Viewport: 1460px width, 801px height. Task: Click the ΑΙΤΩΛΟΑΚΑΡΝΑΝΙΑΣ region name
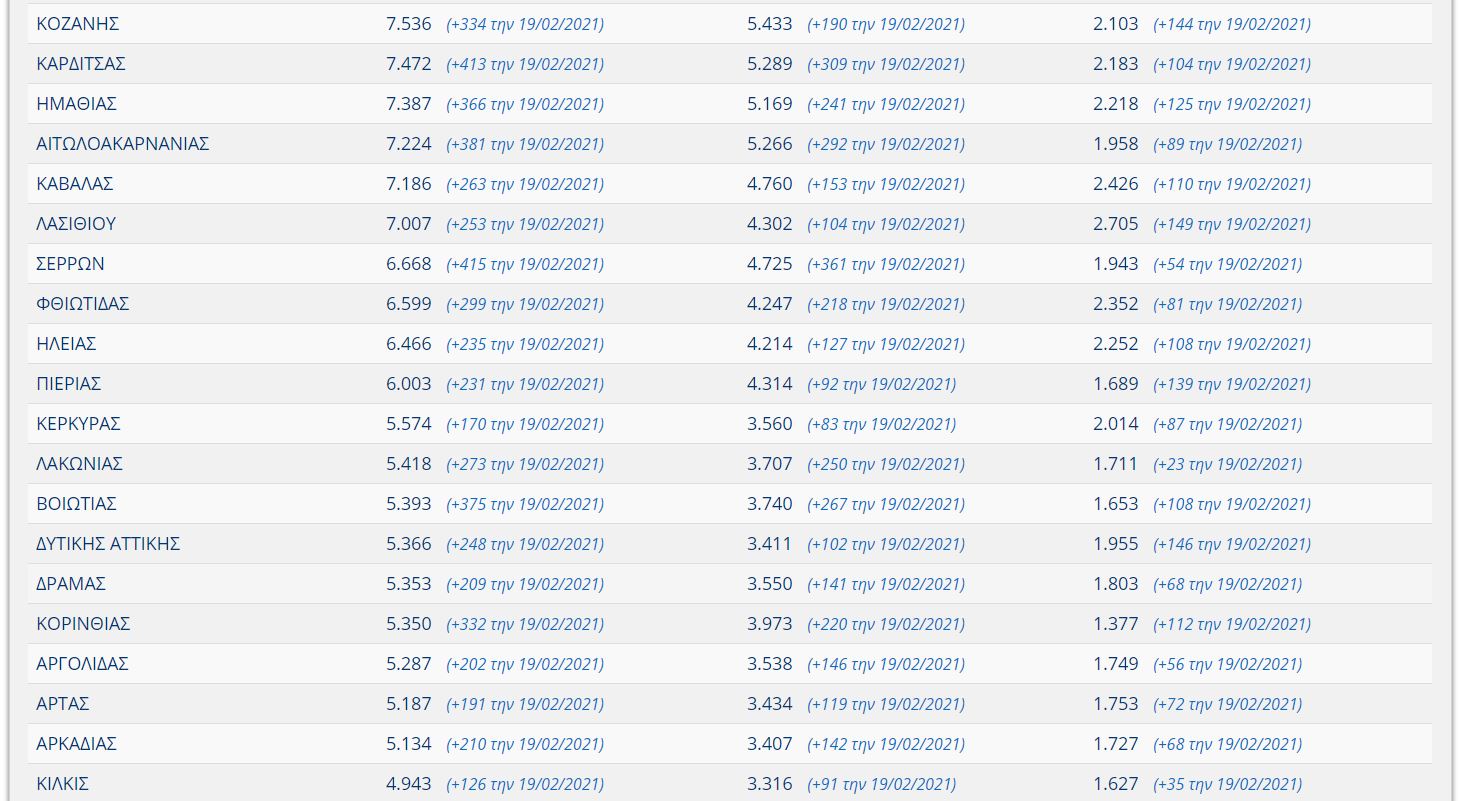coord(122,144)
